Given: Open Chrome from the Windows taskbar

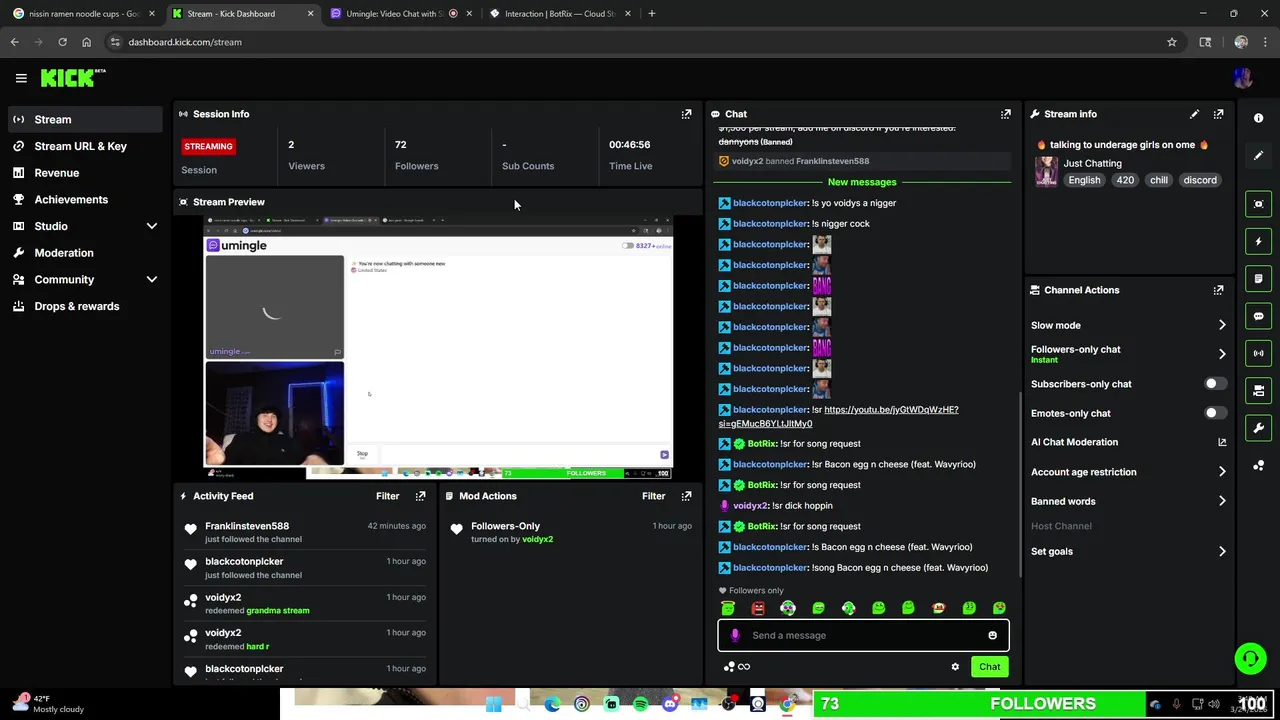Looking at the screenshot, I should (787, 704).
